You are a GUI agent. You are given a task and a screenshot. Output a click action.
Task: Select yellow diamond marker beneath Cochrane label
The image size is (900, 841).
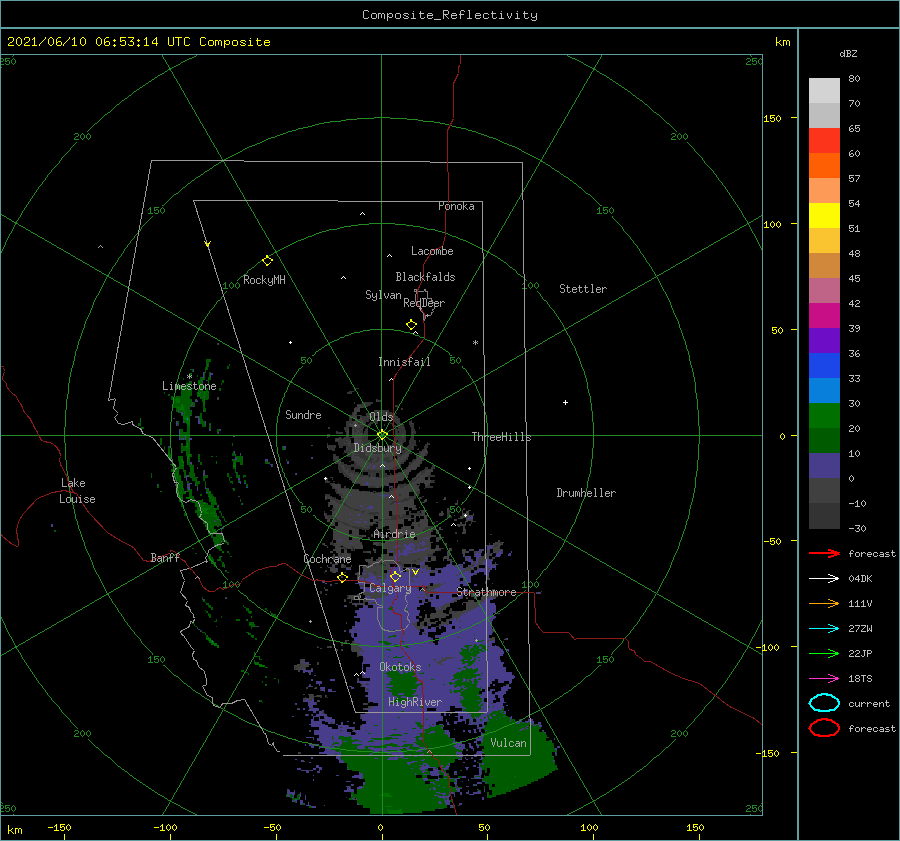point(343,577)
